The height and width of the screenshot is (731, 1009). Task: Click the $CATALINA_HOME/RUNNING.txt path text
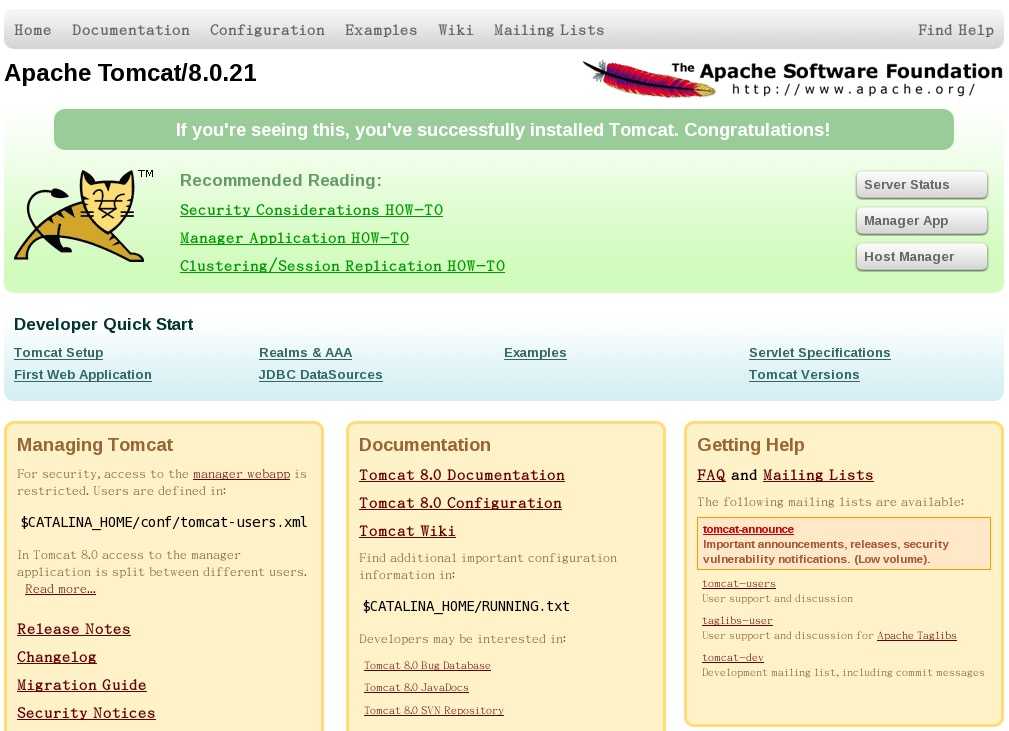point(467,606)
